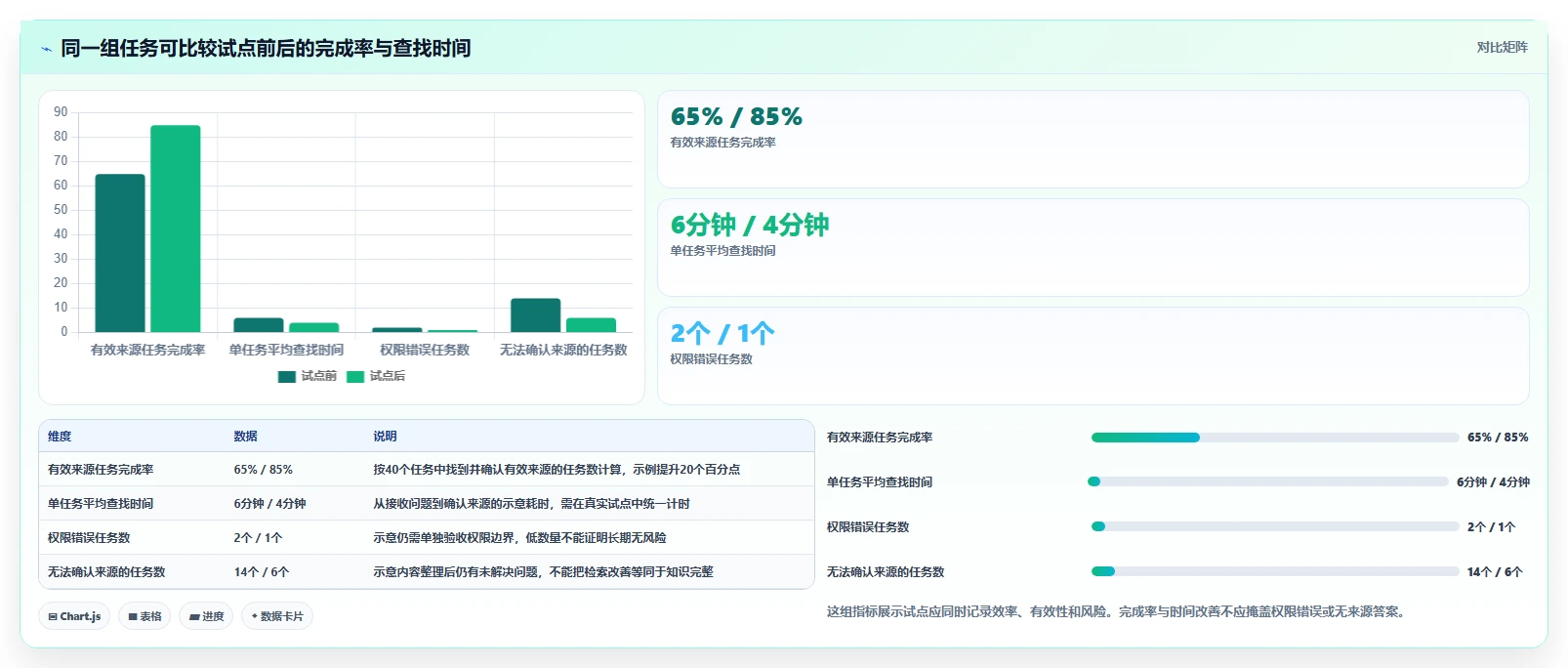Click the y-axis tick value 90

[61, 112]
